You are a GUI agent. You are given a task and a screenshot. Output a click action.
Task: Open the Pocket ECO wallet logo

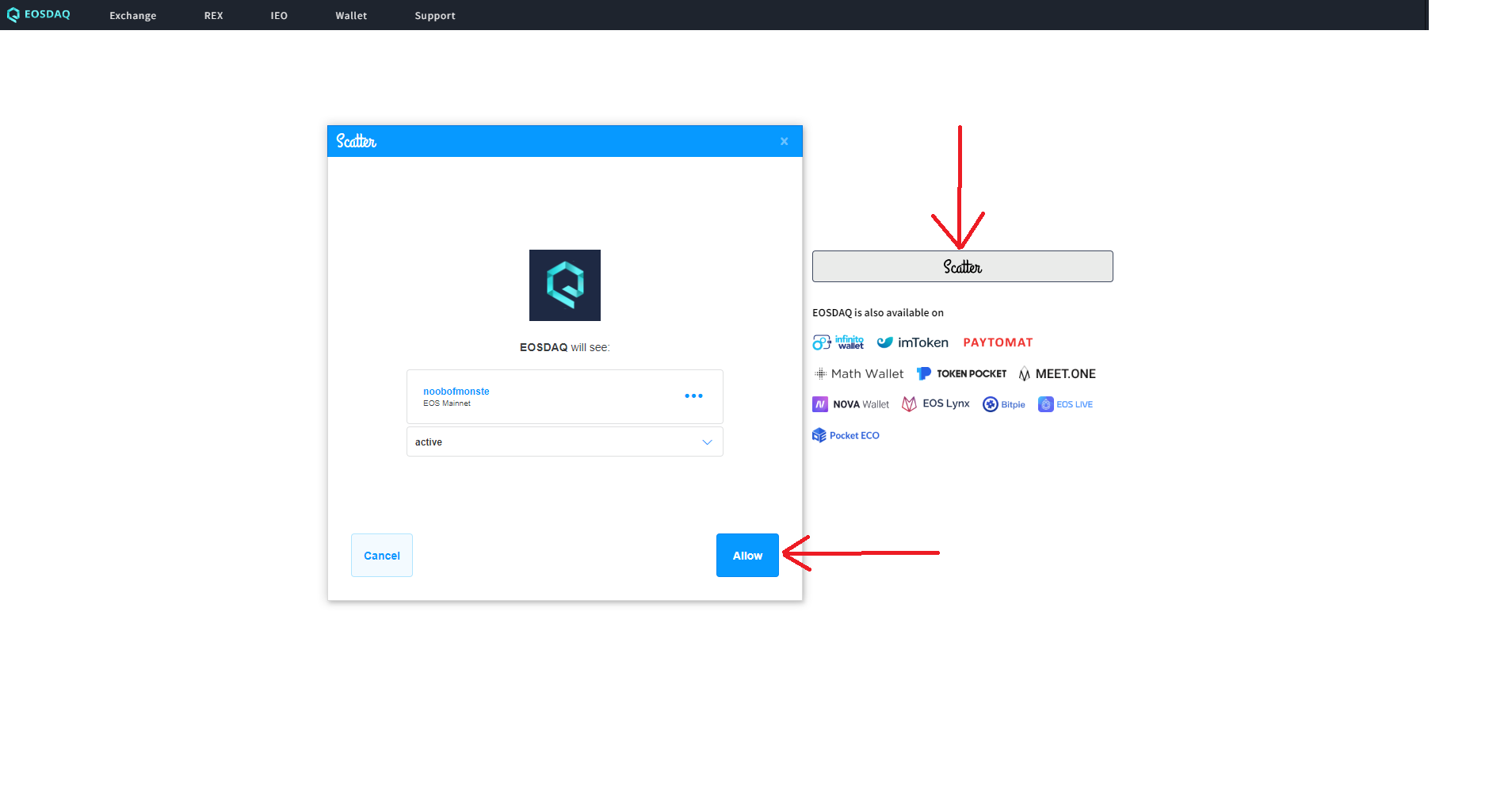(846, 435)
